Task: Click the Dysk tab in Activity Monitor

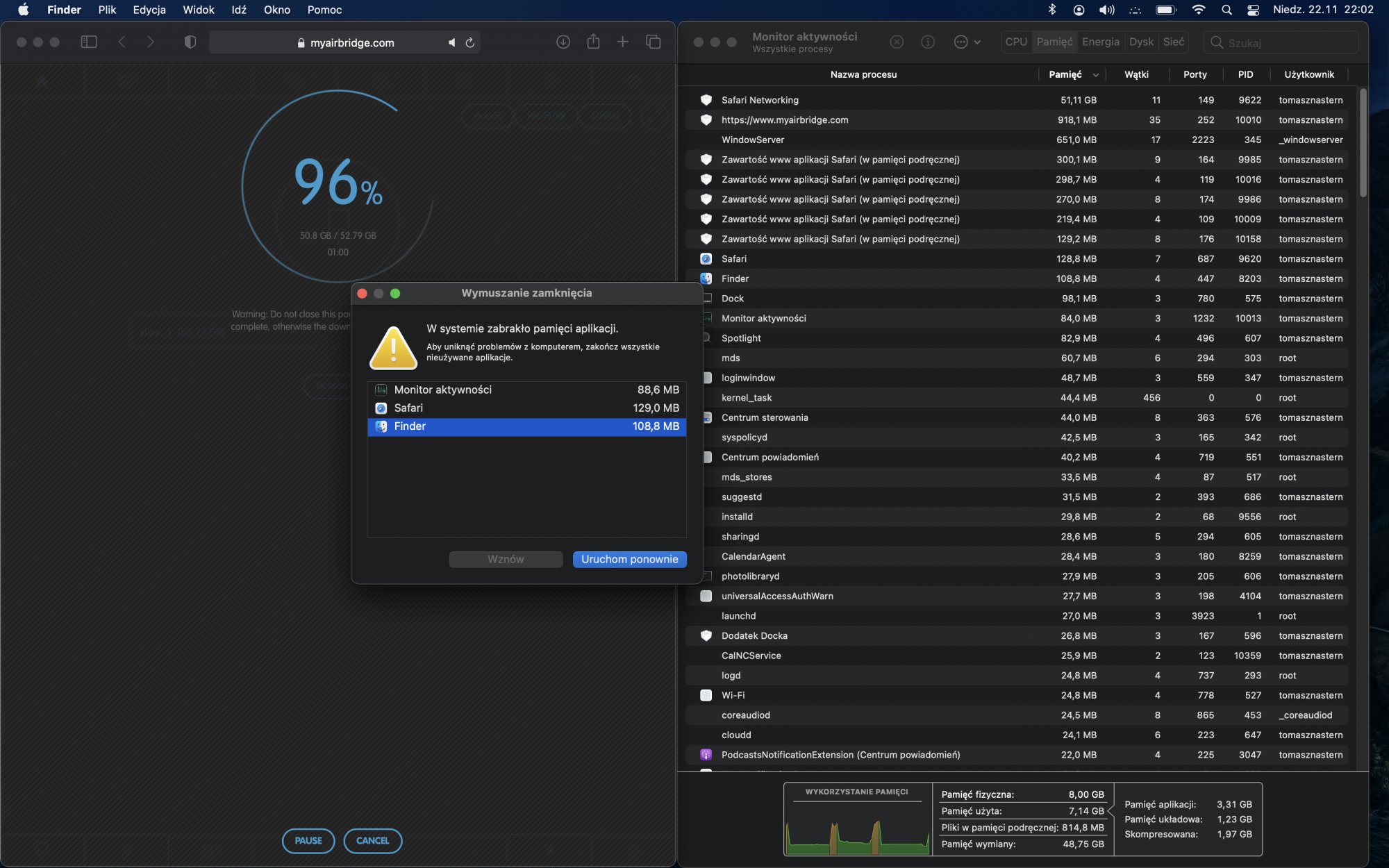Action: (1140, 41)
